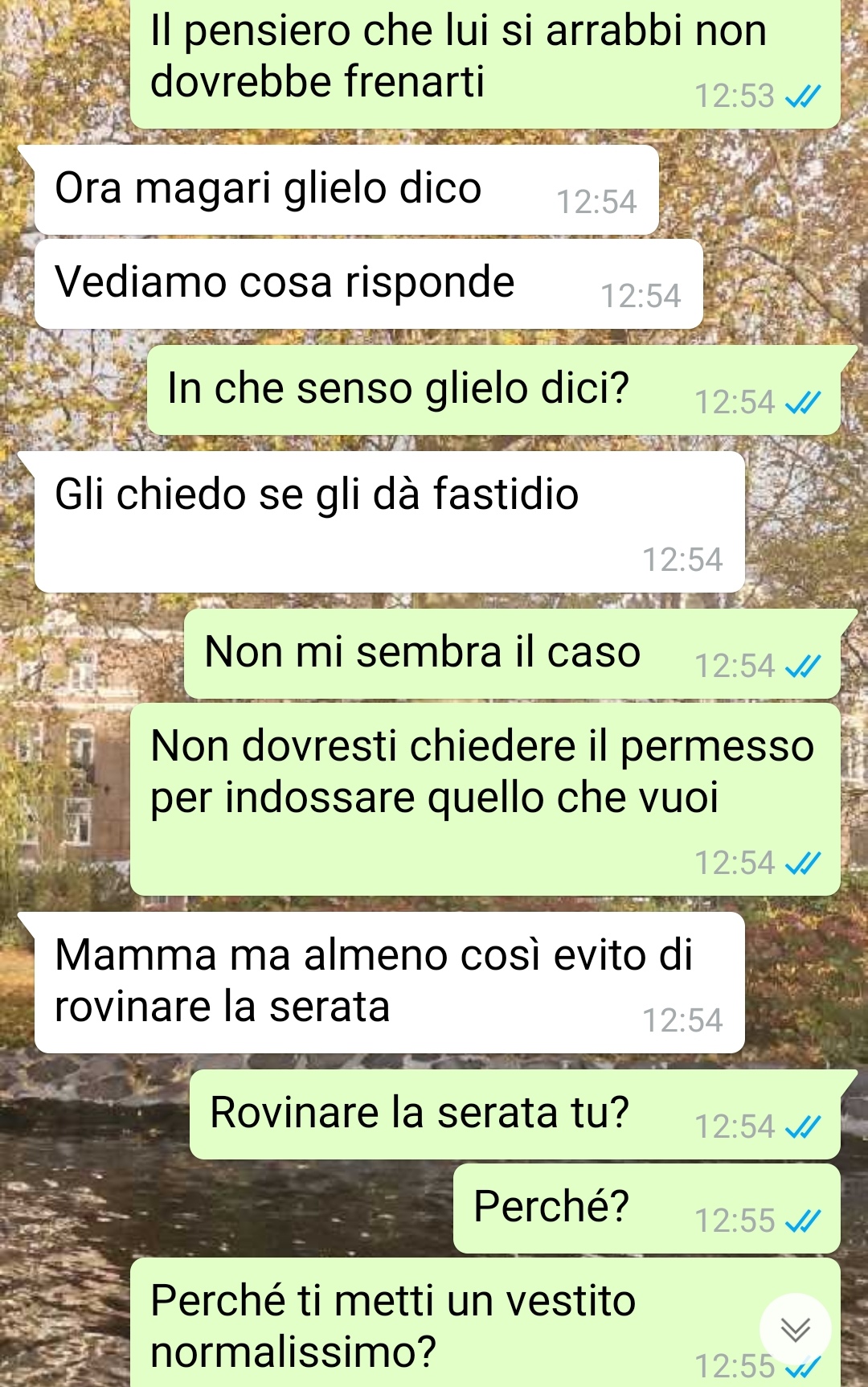868x1387 pixels.
Task: Tap read receipt ticks on 'Perché?' message
Action: pos(803,1221)
